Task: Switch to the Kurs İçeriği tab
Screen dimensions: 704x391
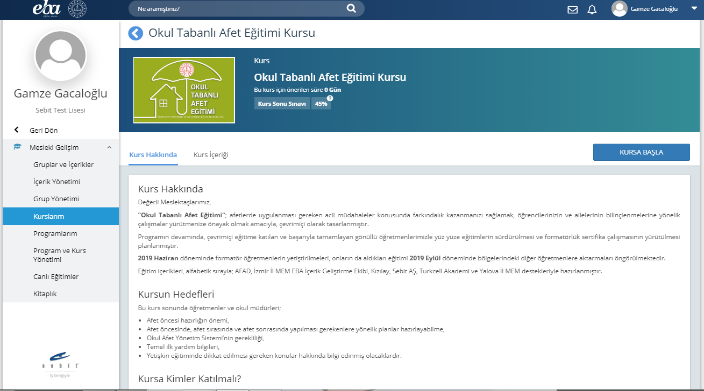Action: click(x=211, y=154)
